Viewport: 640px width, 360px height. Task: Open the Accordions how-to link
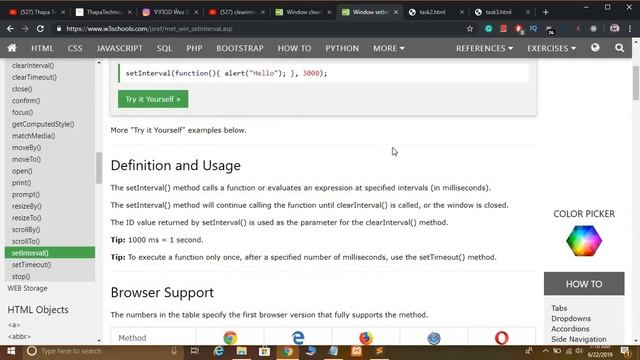(x=570, y=329)
